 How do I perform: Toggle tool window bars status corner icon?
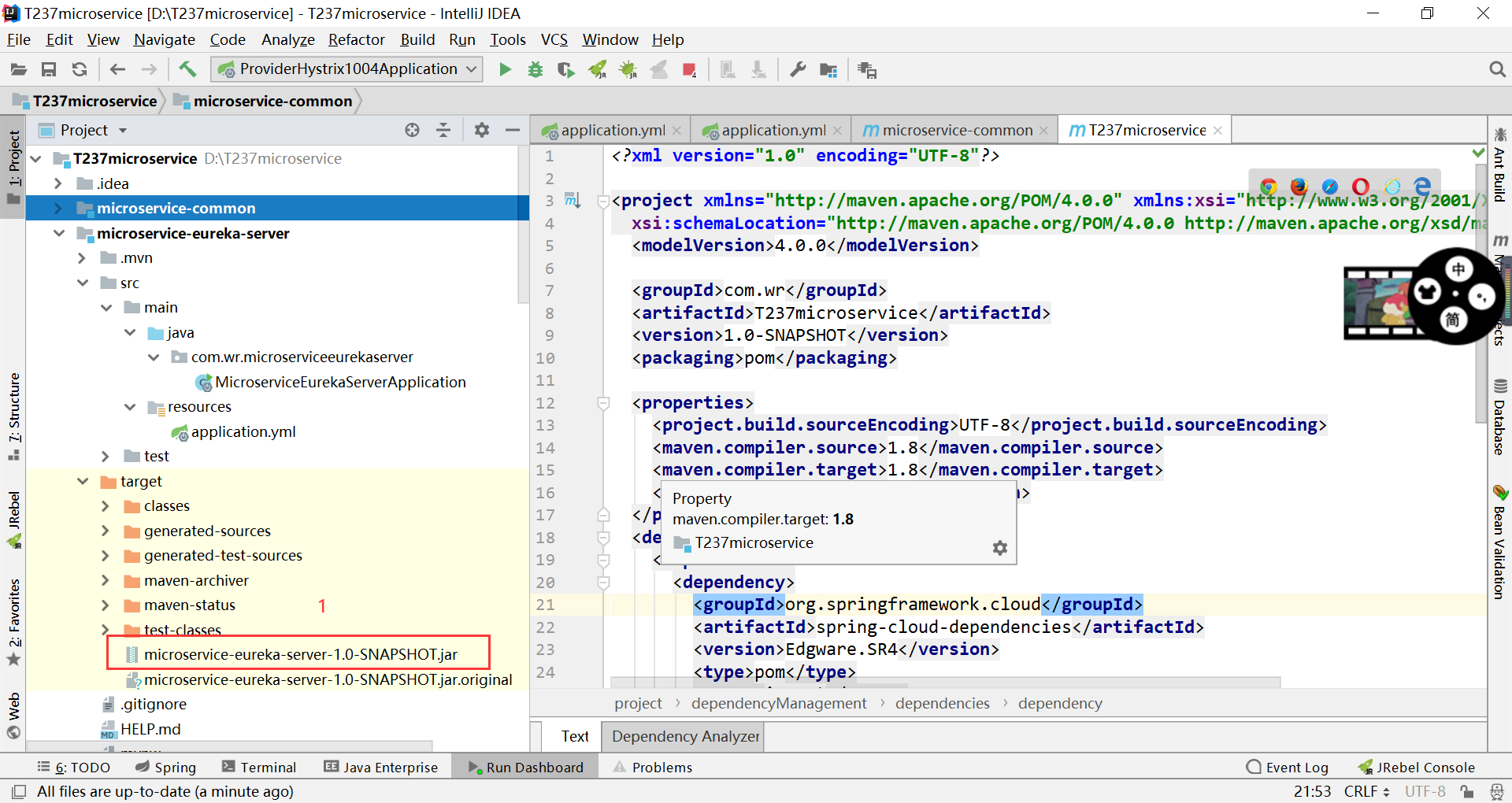click(x=19, y=791)
